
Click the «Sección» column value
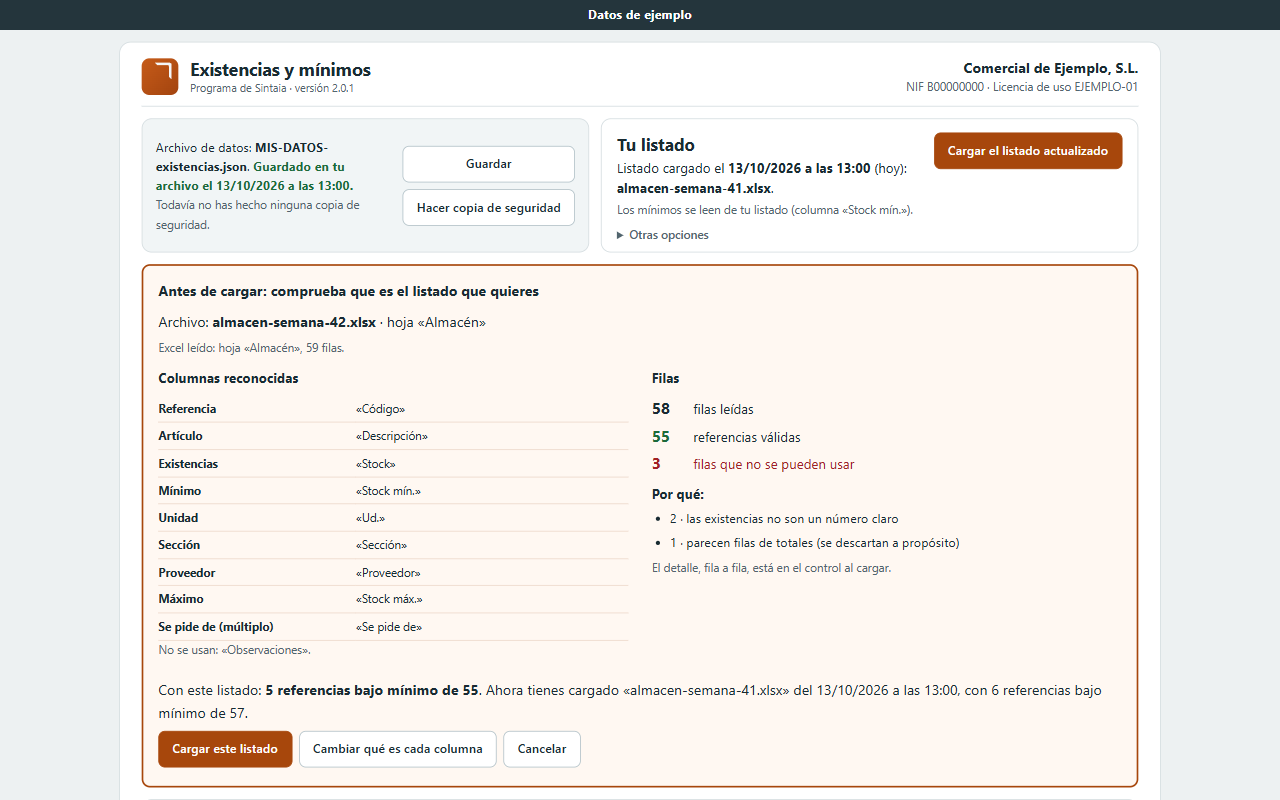[x=381, y=545]
